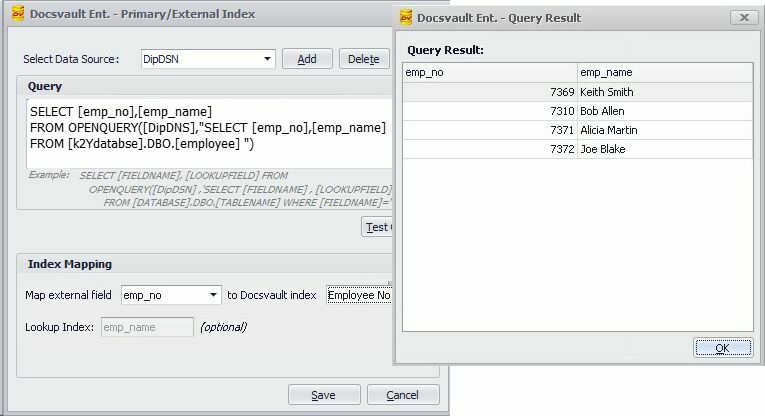Click the Lookup Index emp_name field
The height and width of the screenshot is (416, 765).
tap(147, 327)
